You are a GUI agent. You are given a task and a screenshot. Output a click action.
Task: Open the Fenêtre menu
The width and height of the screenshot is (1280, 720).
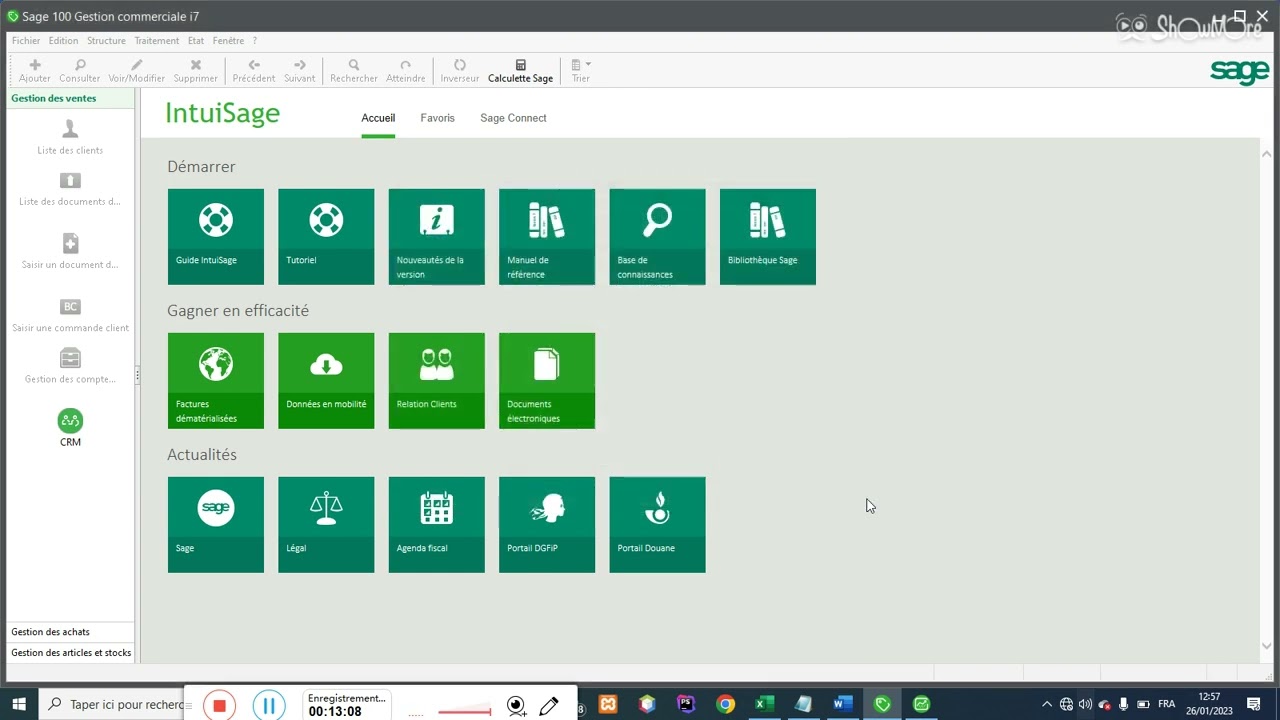tap(229, 41)
